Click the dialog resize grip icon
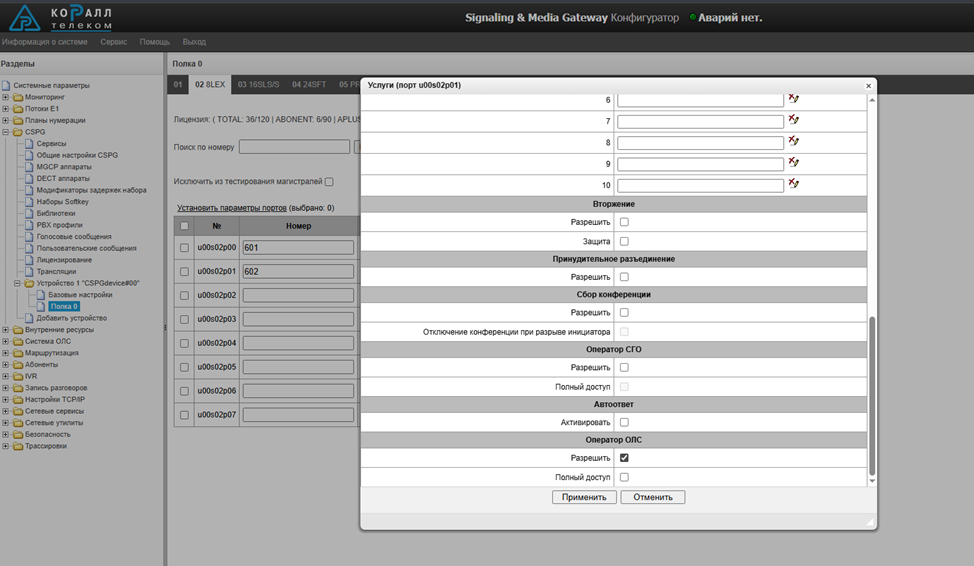974x566 pixels. 869,523
